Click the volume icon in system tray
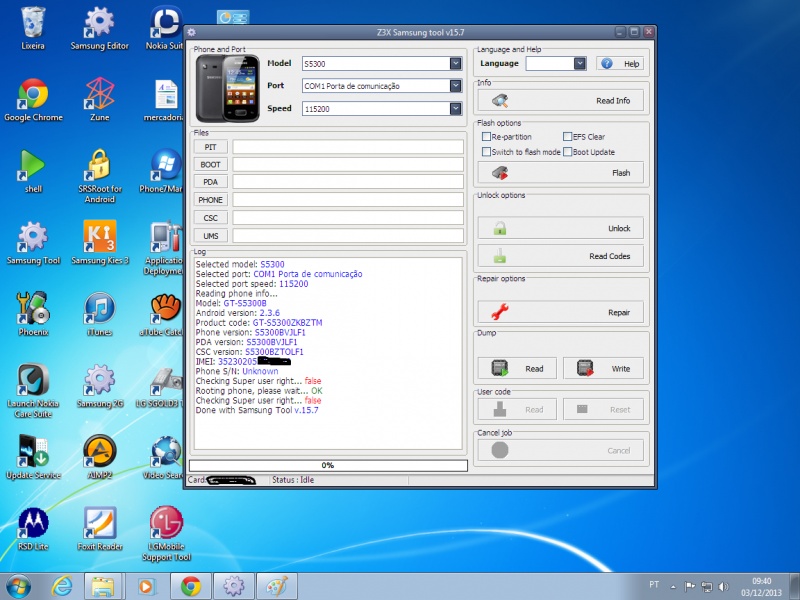 723,586
